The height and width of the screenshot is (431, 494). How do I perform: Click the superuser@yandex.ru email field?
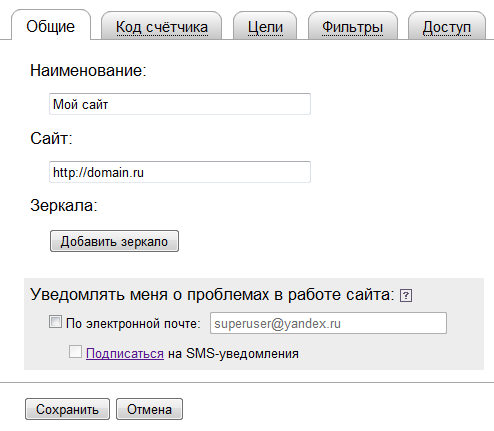coord(328,323)
